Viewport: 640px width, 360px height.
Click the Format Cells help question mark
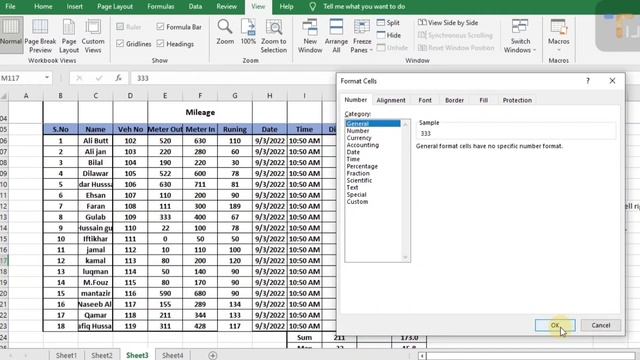pyautogui.click(x=588, y=81)
